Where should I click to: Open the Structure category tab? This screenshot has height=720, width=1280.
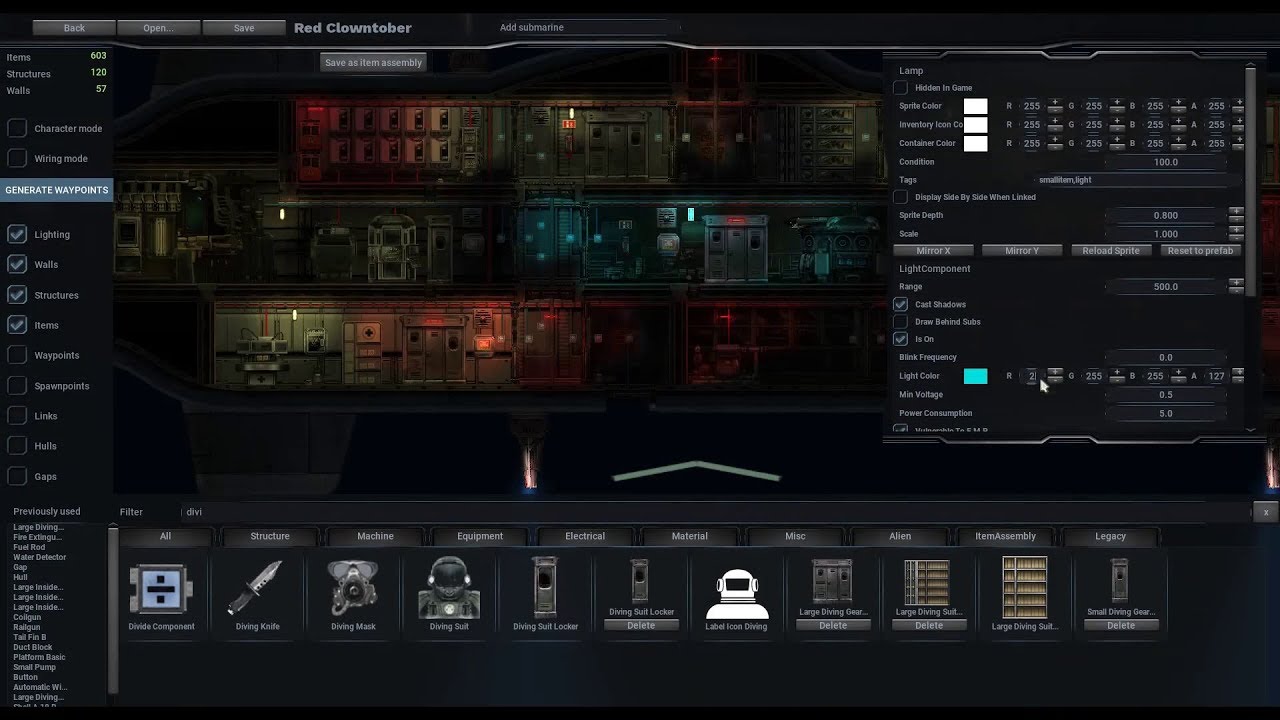(270, 536)
